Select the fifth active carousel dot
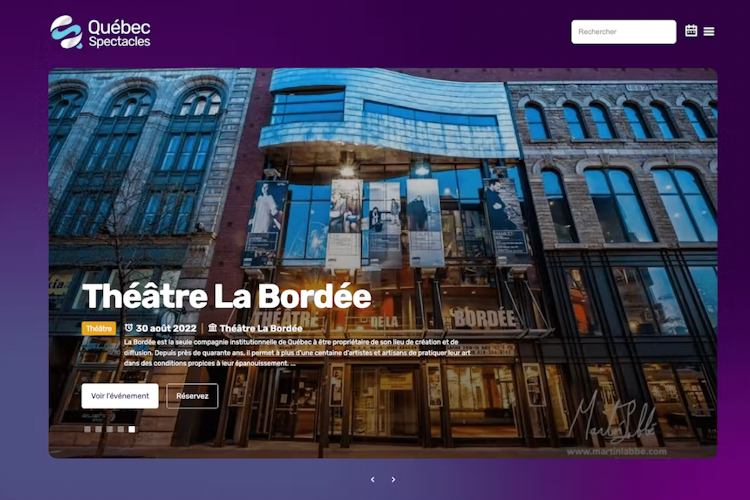750x500 pixels. pyautogui.click(x=132, y=429)
